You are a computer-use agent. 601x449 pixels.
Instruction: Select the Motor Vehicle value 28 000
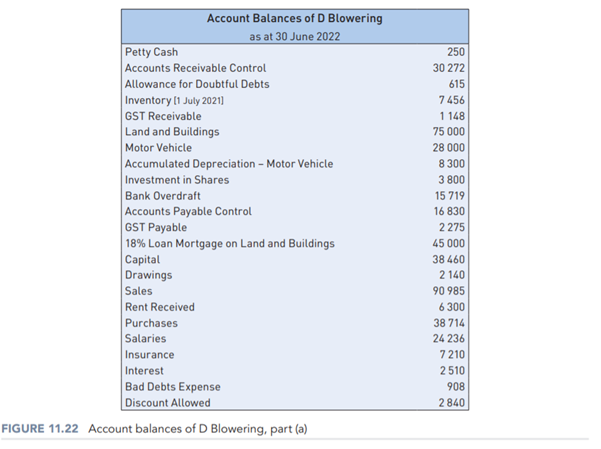pyautogui.click(x=449, y=148)
